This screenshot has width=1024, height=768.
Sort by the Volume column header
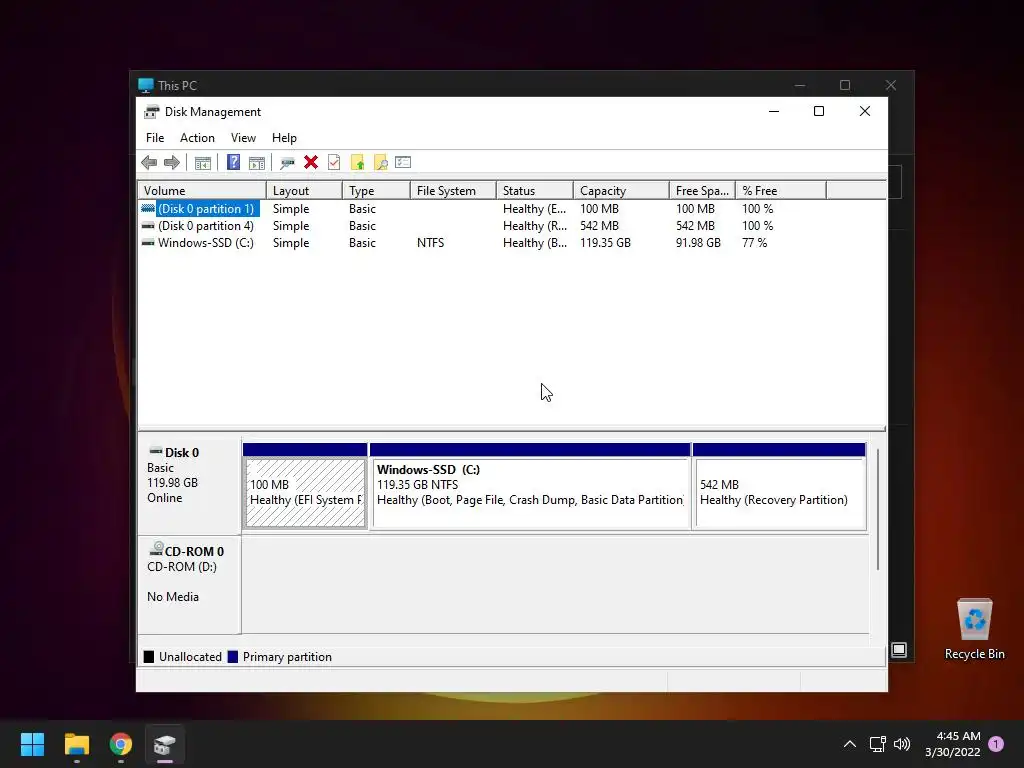[202, 191]
